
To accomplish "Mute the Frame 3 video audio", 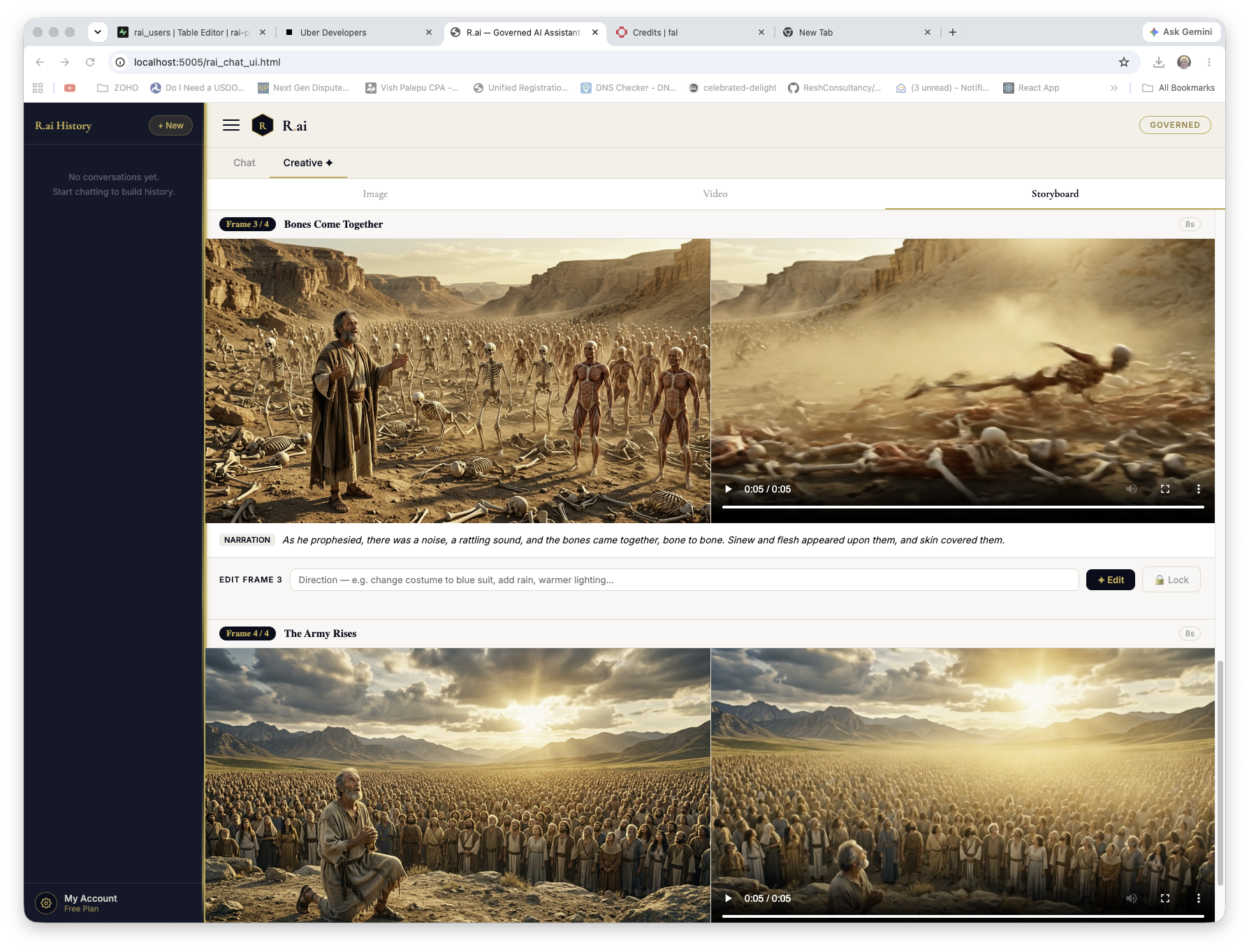I will 1132,489.
